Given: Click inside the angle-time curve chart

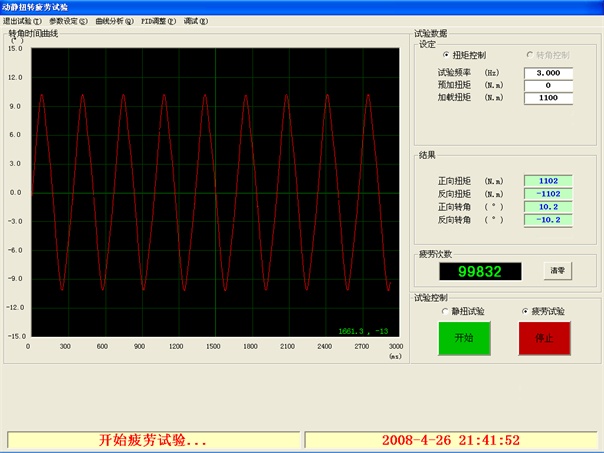Looking at the screenshot, I should [x=210, y=190].
